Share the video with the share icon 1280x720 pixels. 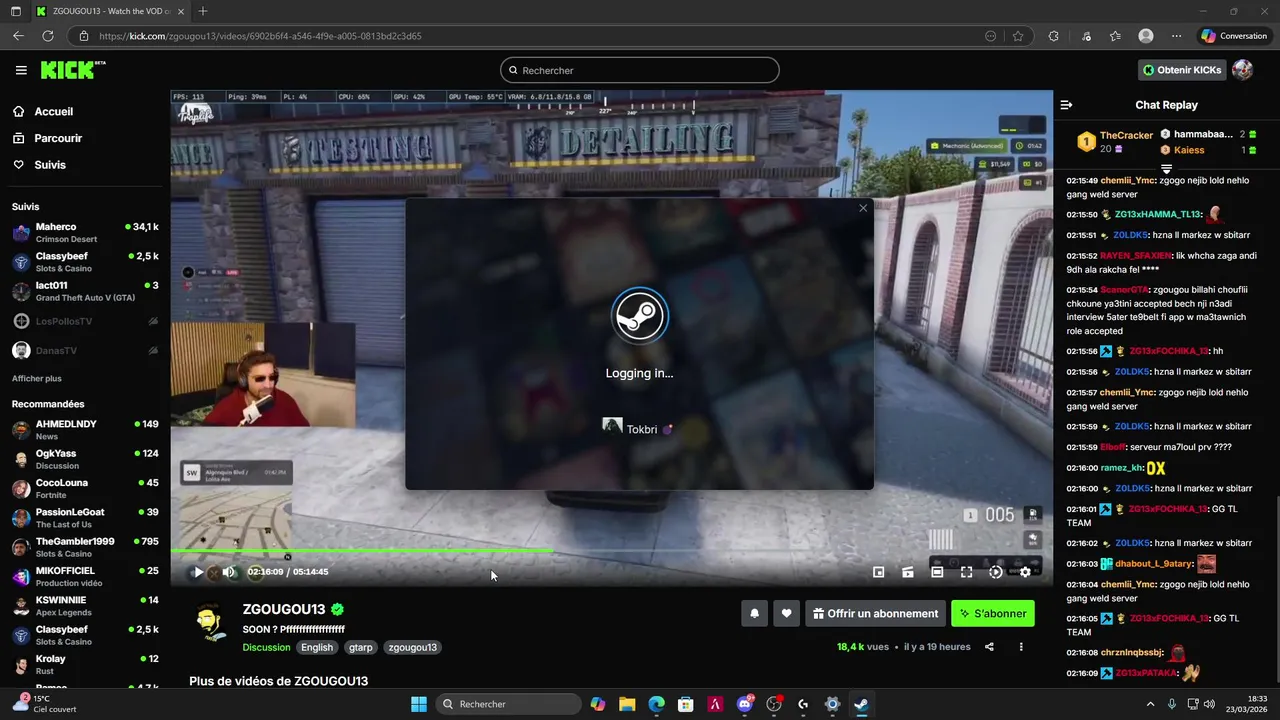click(x=989, y=647)
